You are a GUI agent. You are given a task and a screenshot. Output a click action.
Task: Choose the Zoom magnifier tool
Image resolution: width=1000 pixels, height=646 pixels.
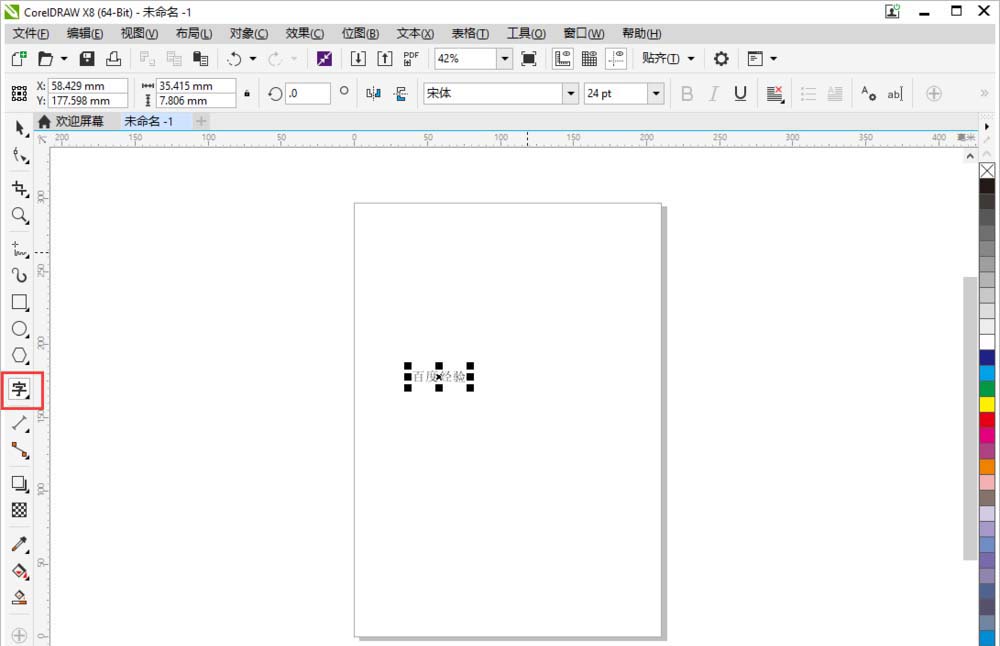point(19,215)
